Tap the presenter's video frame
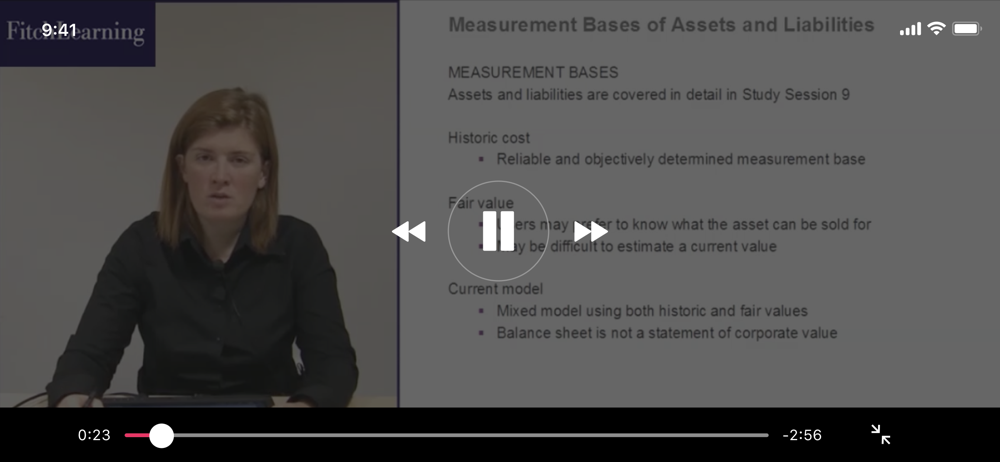1000x462 pixels. pos(199,204)
